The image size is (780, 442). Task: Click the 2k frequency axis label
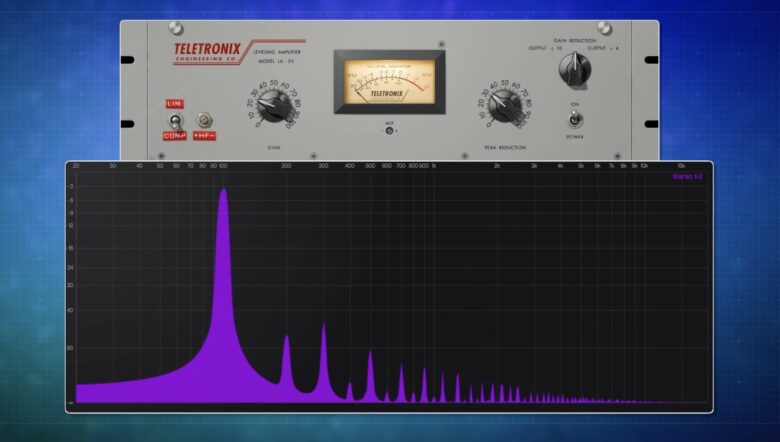tap(497, 166)
